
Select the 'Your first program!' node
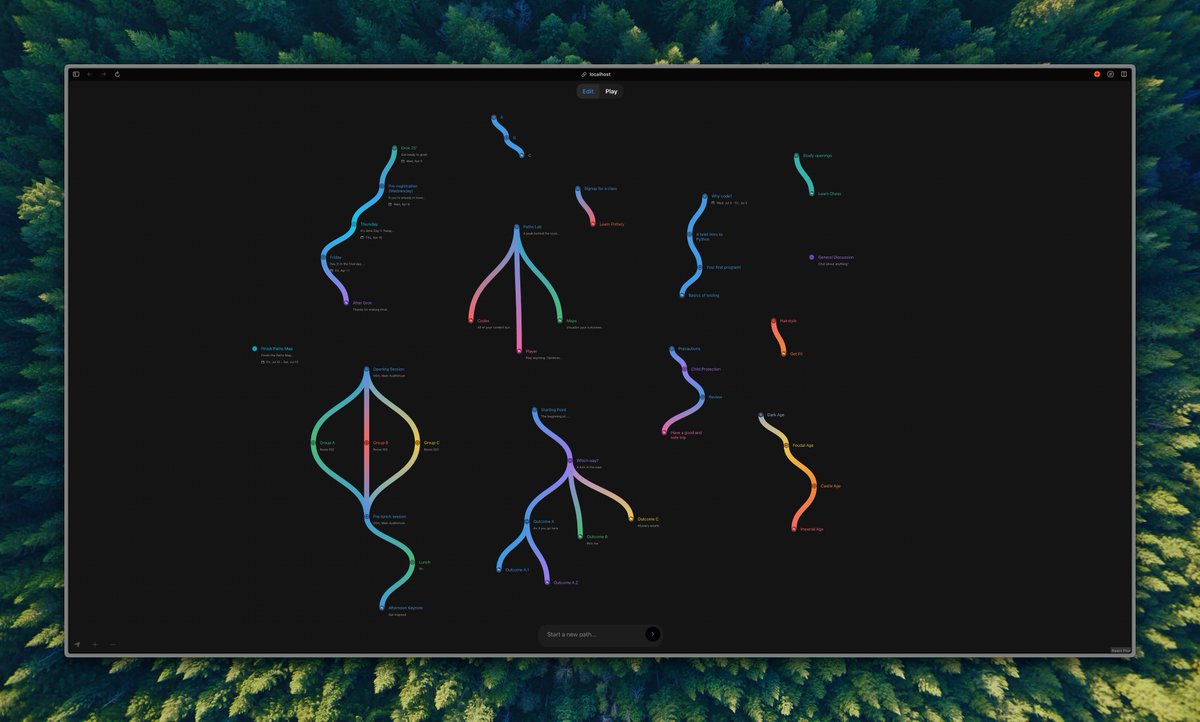700,267
